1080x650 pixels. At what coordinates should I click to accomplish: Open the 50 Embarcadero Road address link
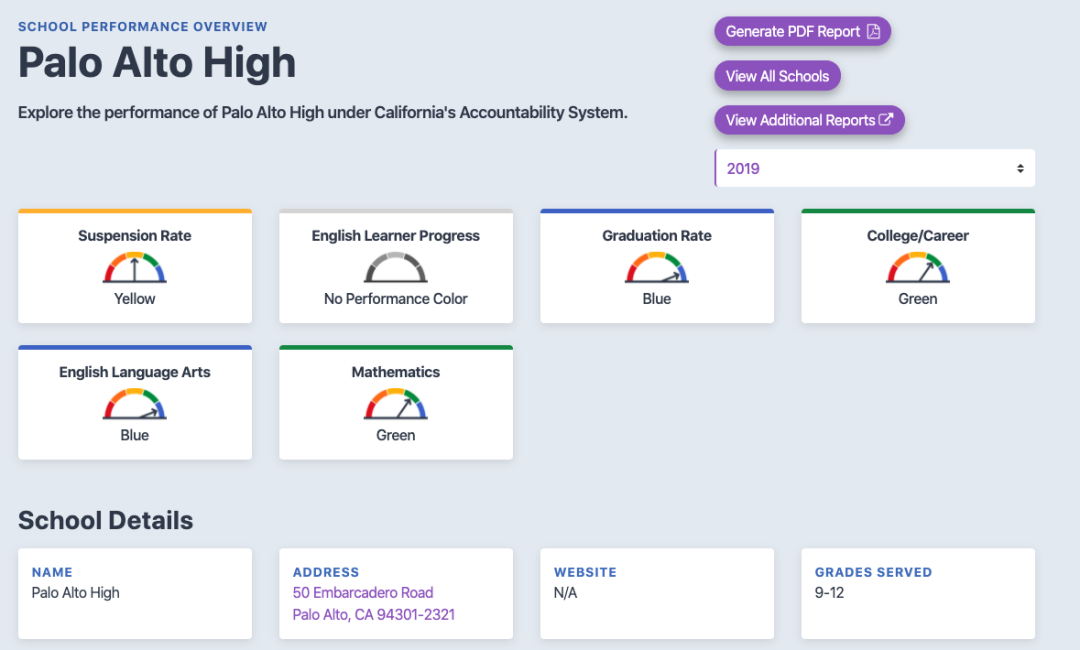tap(363, 593)
